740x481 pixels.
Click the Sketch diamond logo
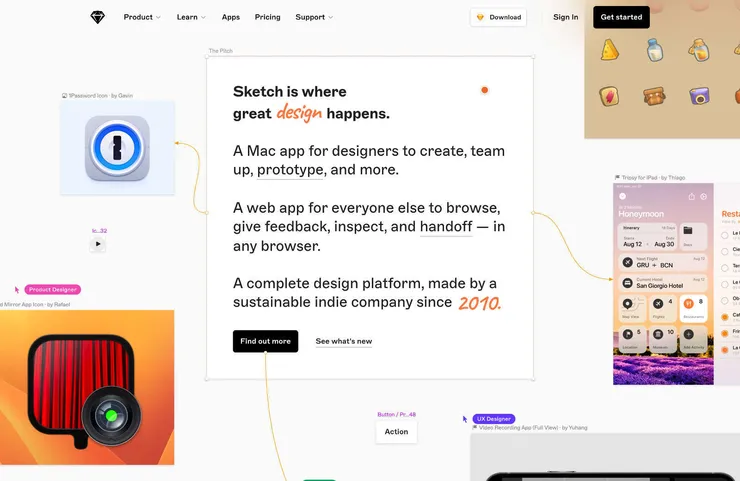pyautogui.click(x=97, y=17)
